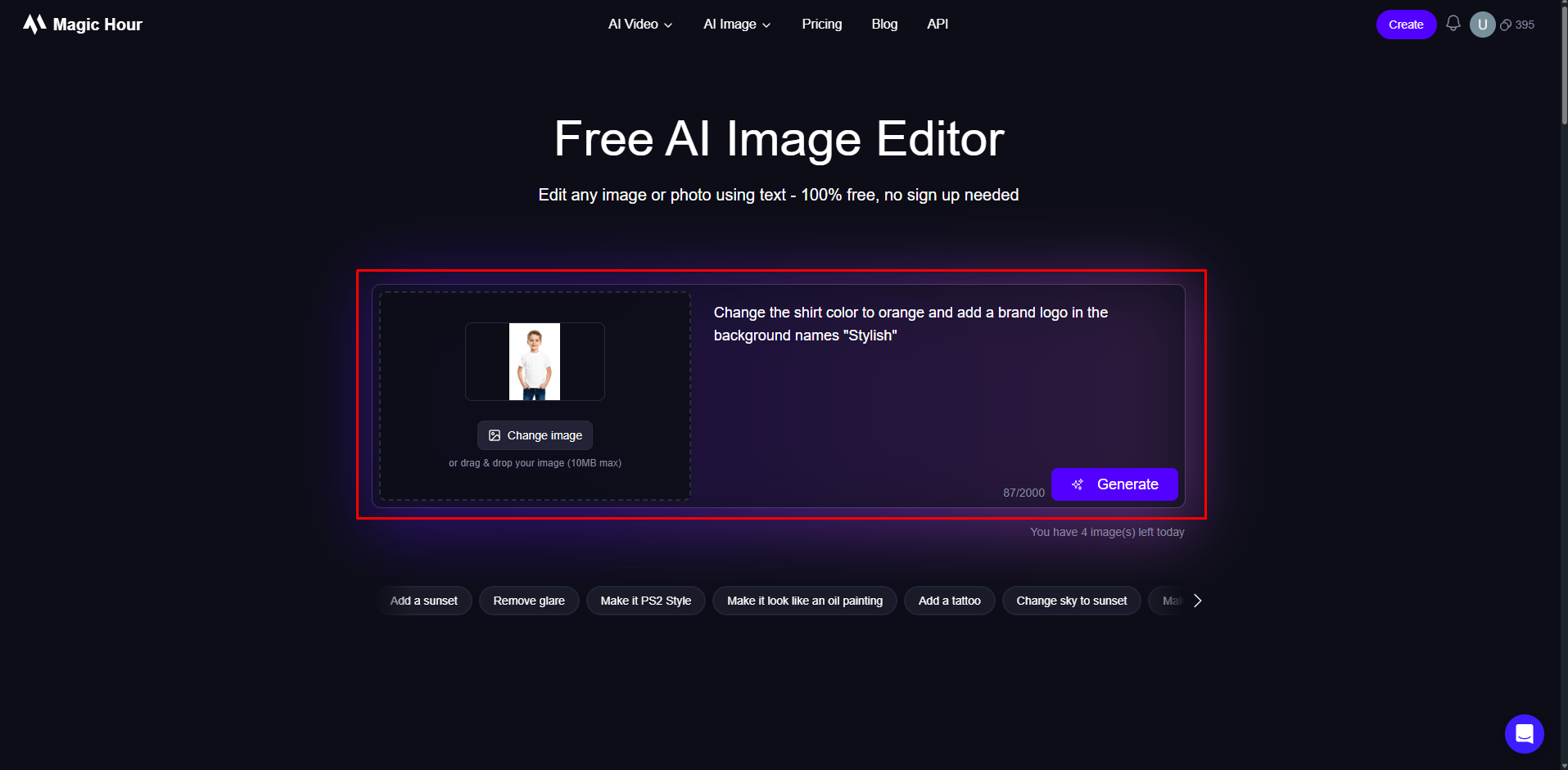This screenshot has width=1568, height=770.
Task: Expand the AI Video dropdown
Action: 639,24
